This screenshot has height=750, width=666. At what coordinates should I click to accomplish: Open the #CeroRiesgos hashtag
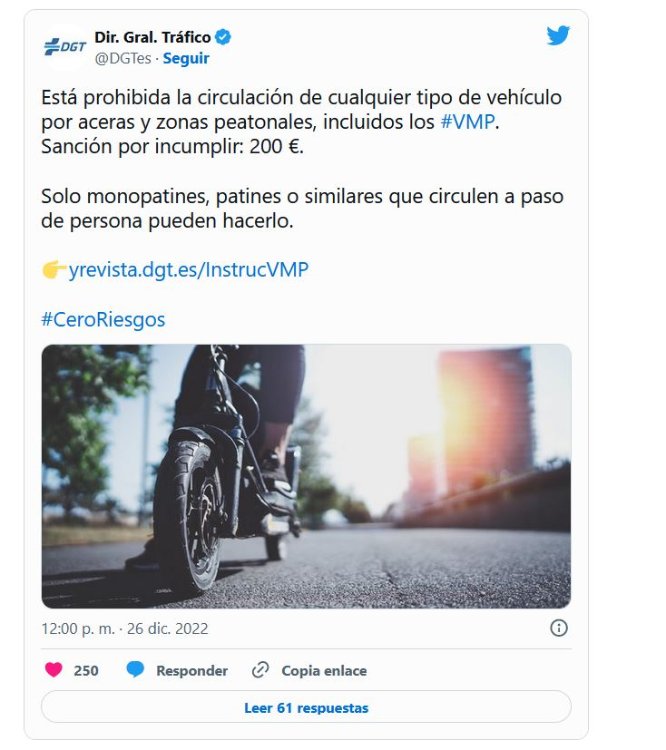pos(103,320)
